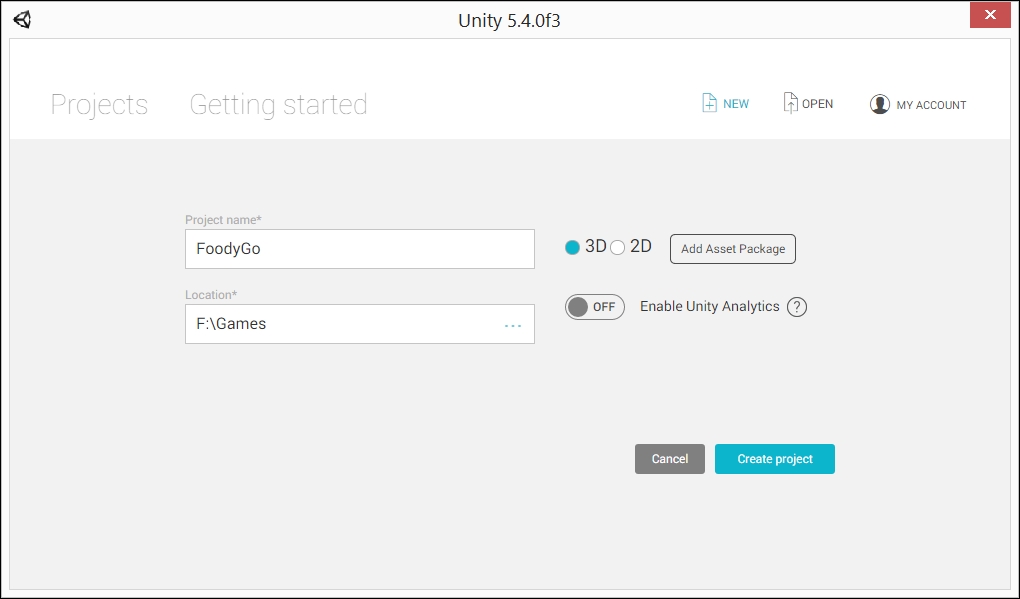Screen dimensions: 1020x599
Task: Click the My Account avatar icon
Action: tap(879, 104)
